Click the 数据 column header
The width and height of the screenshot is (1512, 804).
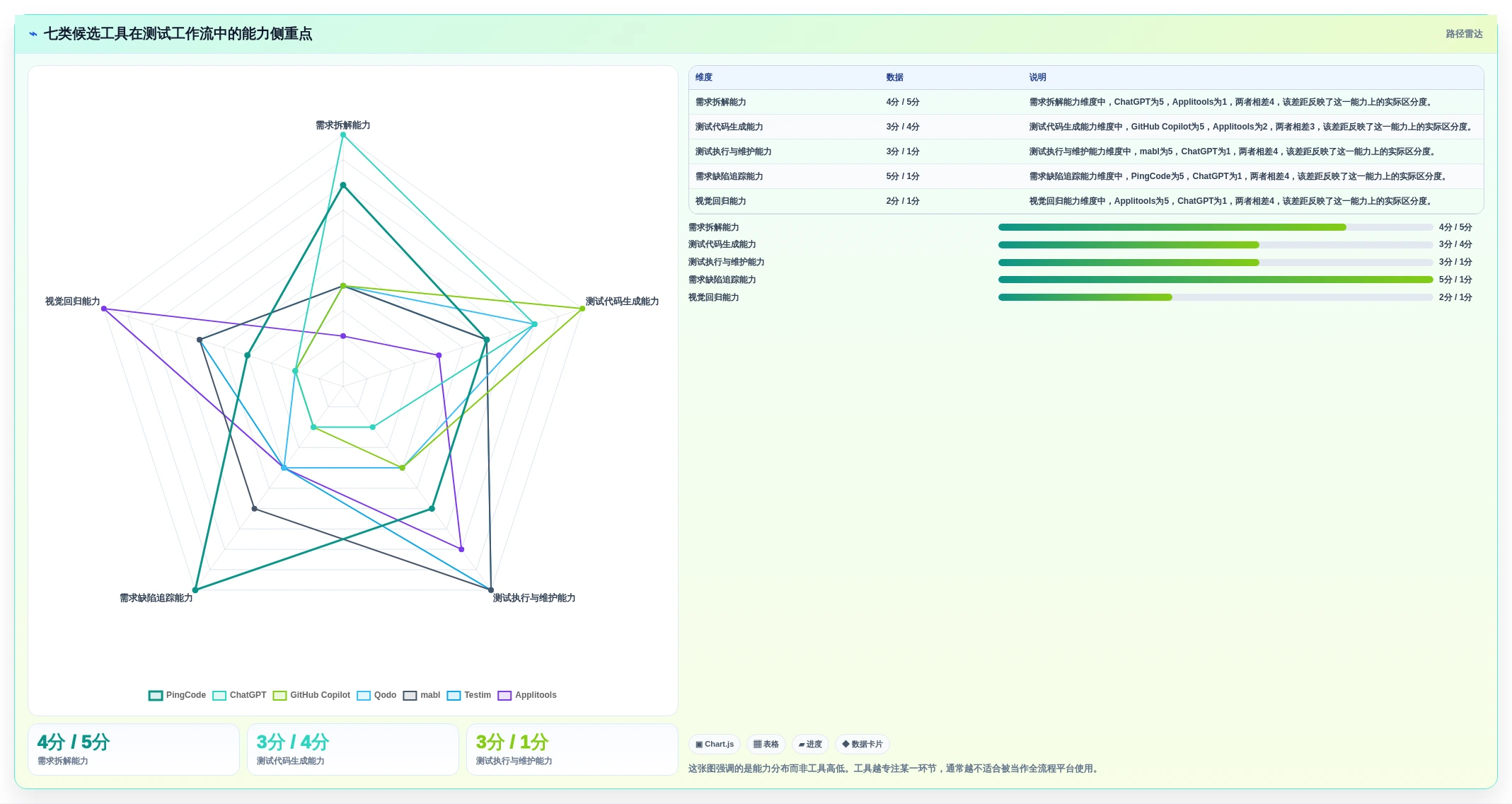[x=895, y=77]
